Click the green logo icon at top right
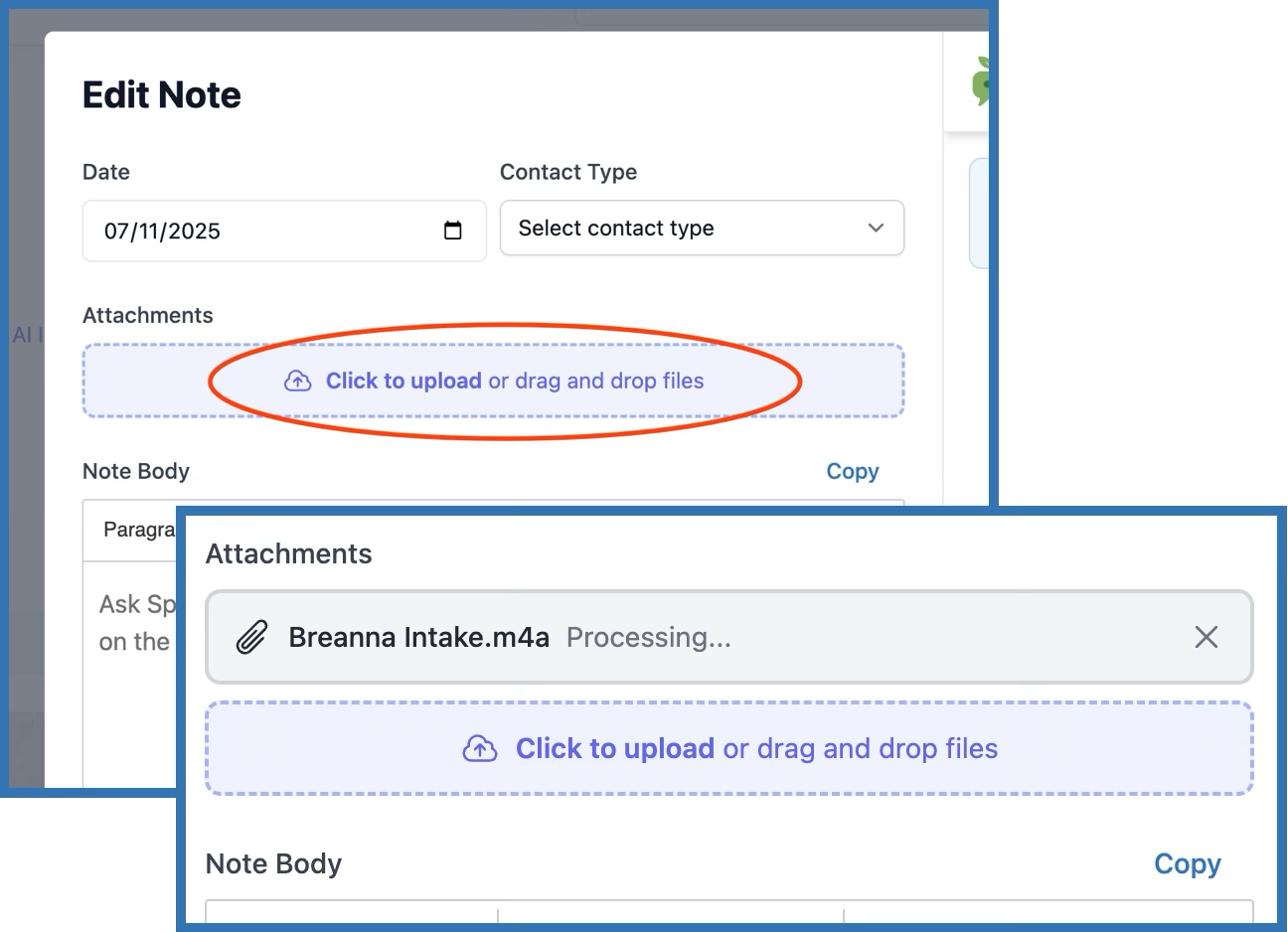The image size is (1288, 932). coord(980,81)
